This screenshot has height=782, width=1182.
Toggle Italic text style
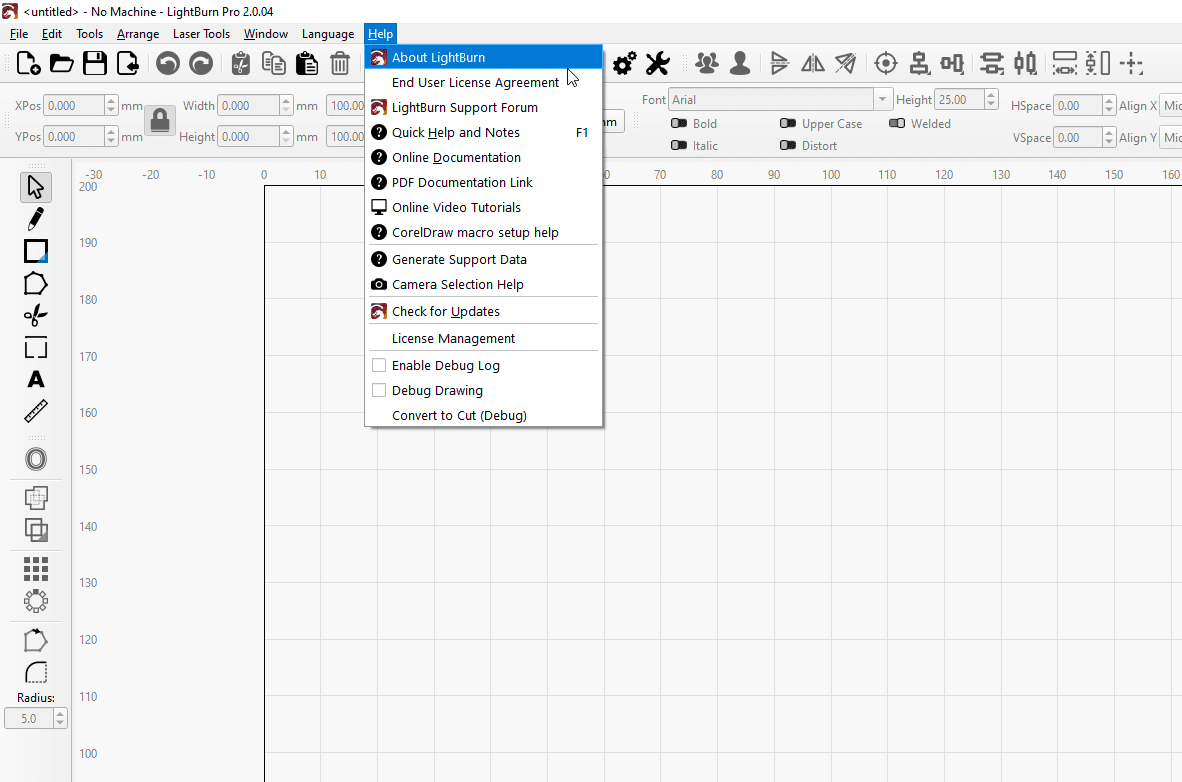coord(678,145)
